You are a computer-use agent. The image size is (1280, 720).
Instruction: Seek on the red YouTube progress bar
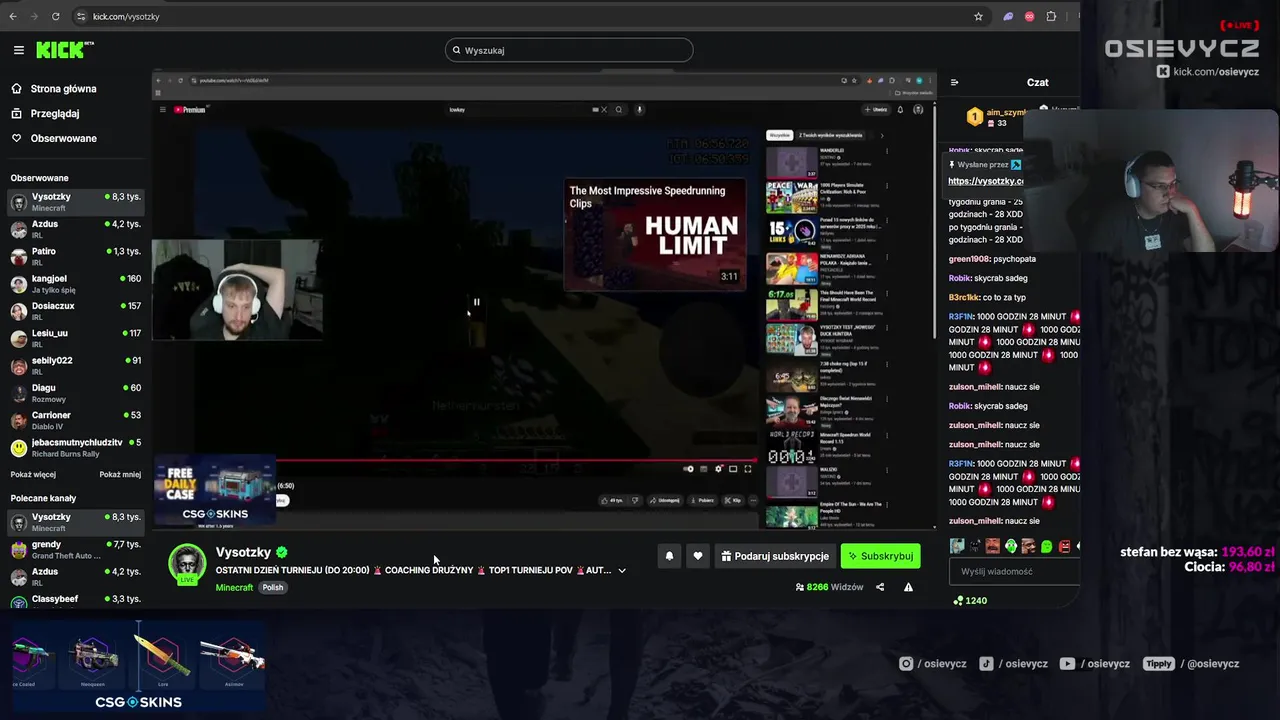(x=516, y=461)
